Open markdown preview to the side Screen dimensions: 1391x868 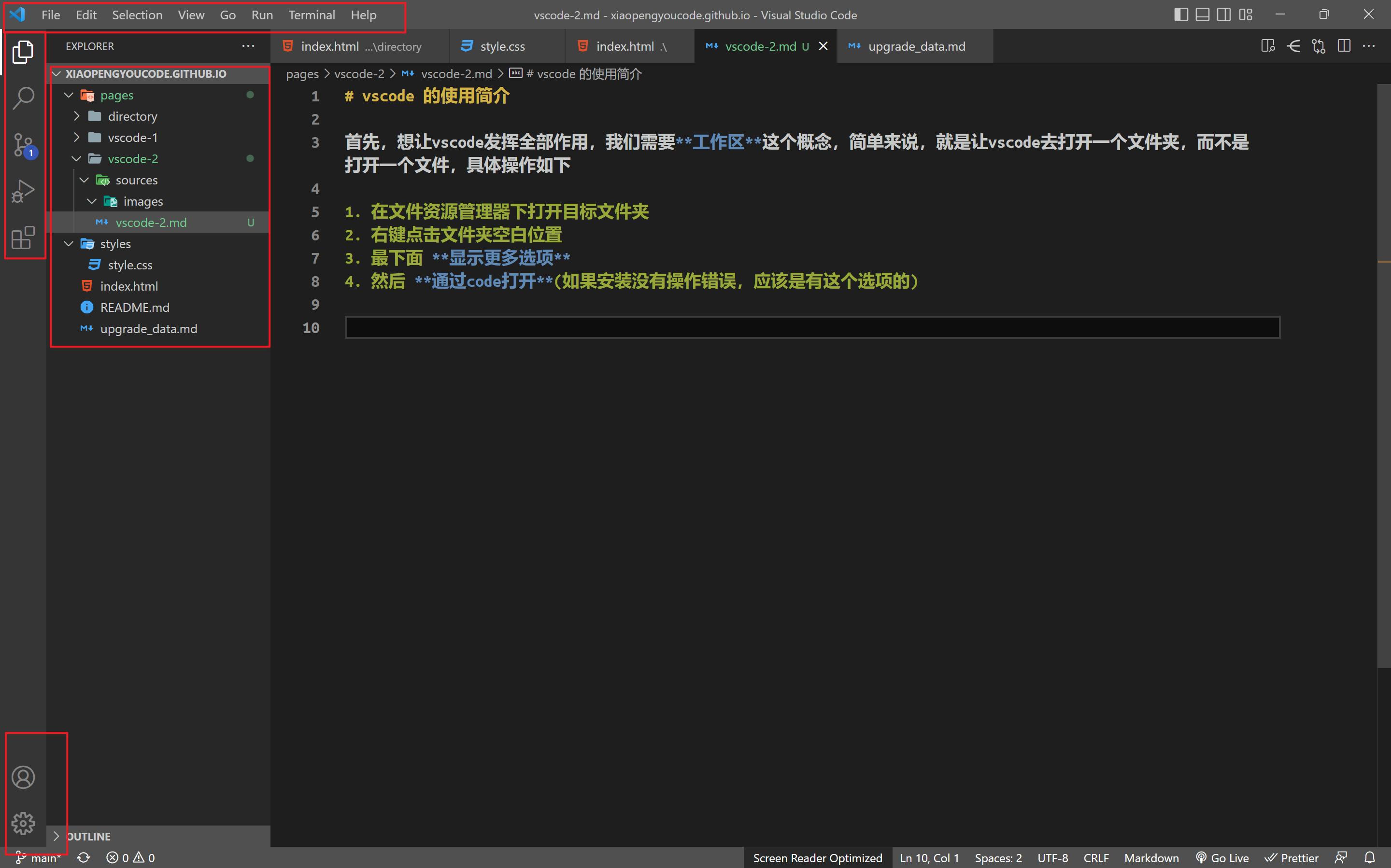coord(1267,46)
